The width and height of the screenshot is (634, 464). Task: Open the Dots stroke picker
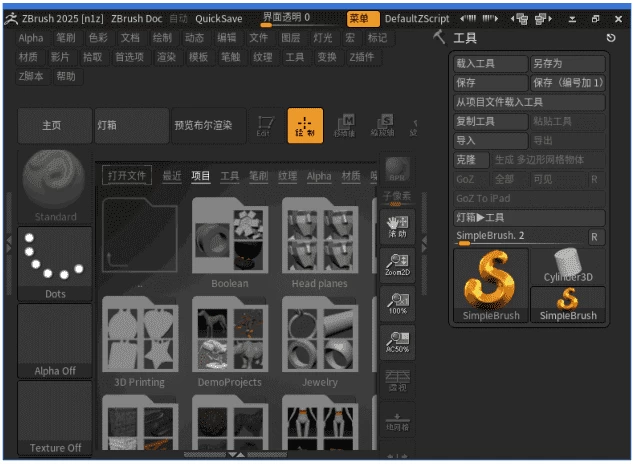point(55,264)
